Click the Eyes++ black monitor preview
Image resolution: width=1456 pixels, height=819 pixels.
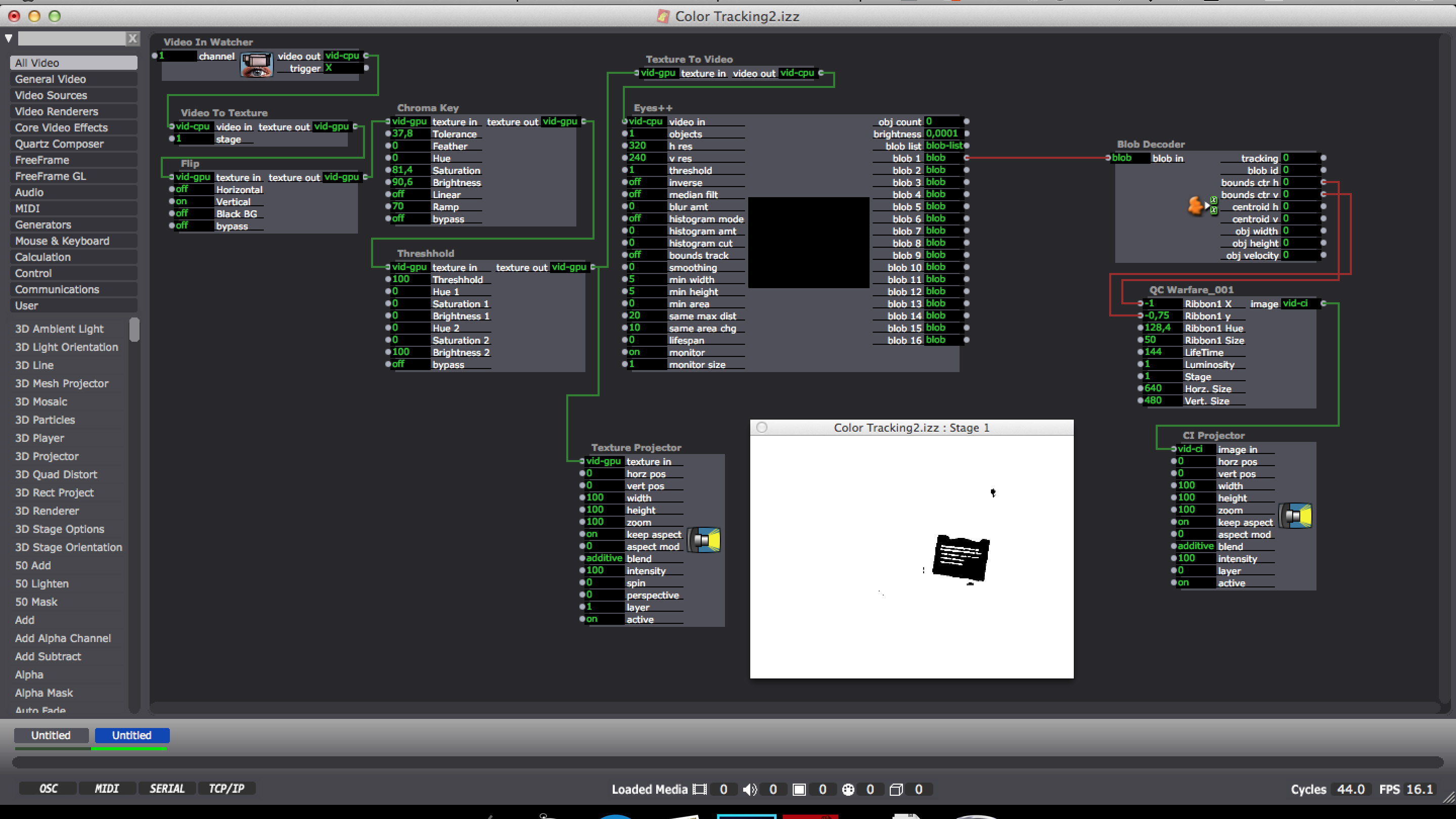point(808,243)
